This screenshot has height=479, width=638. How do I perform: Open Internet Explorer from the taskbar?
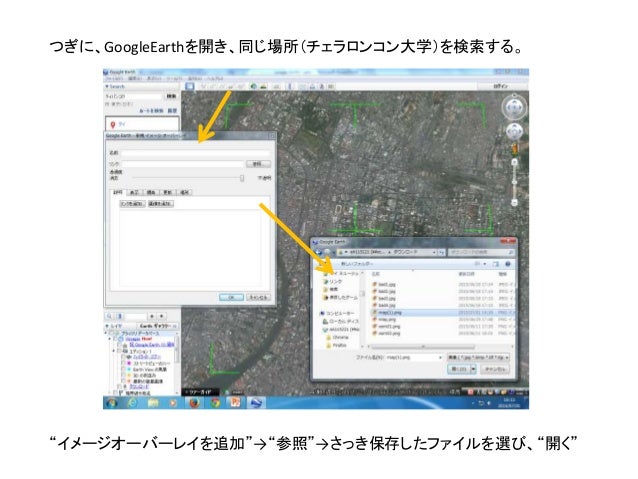132,403
